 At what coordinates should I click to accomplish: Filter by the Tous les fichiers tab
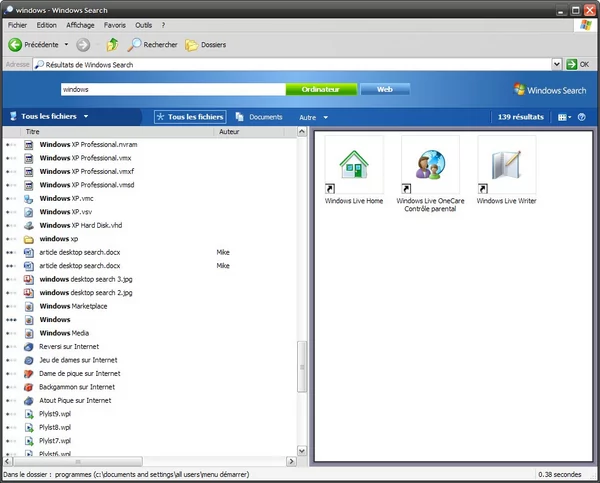tap(190, 117)
